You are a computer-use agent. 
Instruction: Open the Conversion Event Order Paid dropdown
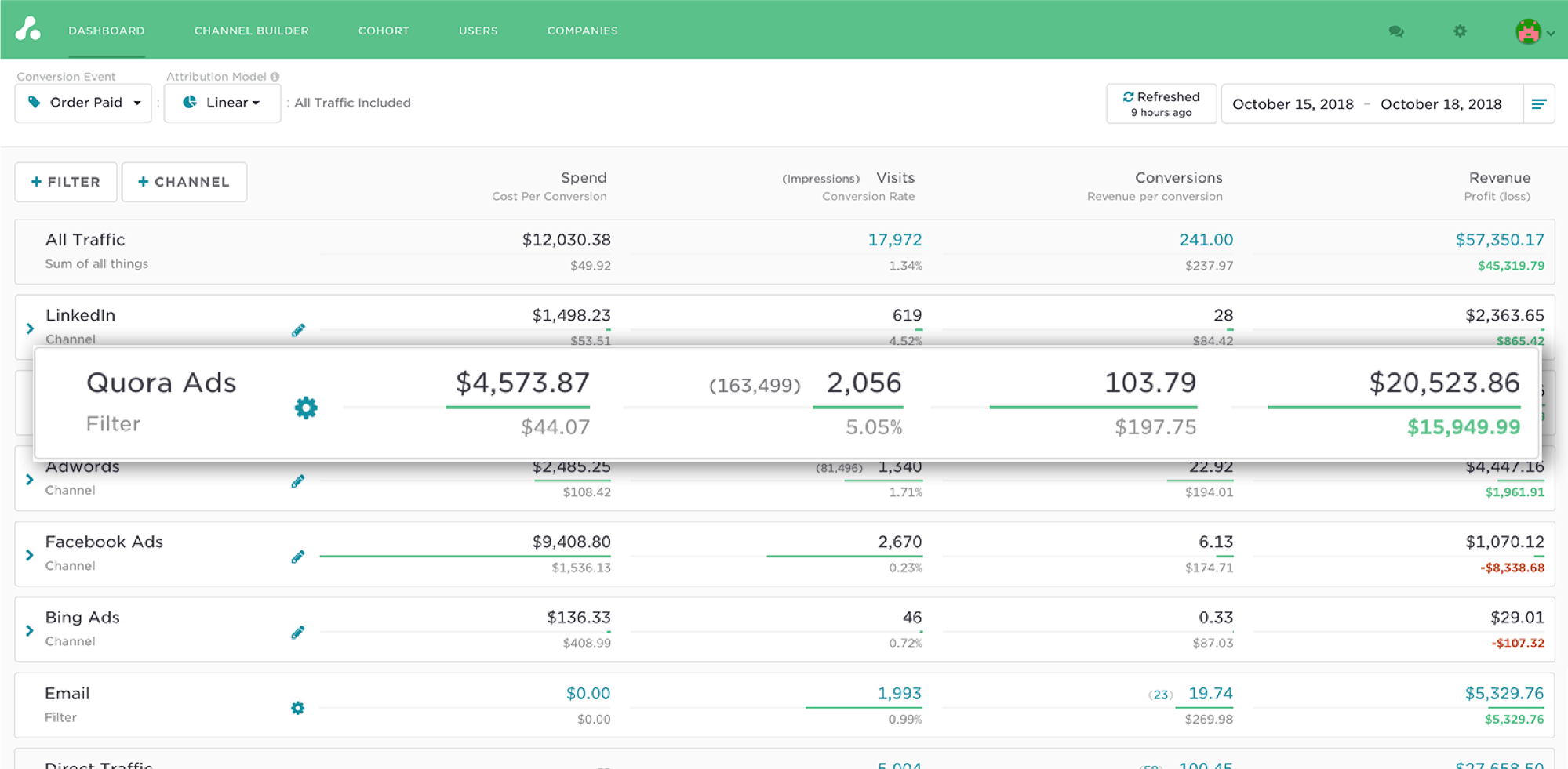point(83,103)
